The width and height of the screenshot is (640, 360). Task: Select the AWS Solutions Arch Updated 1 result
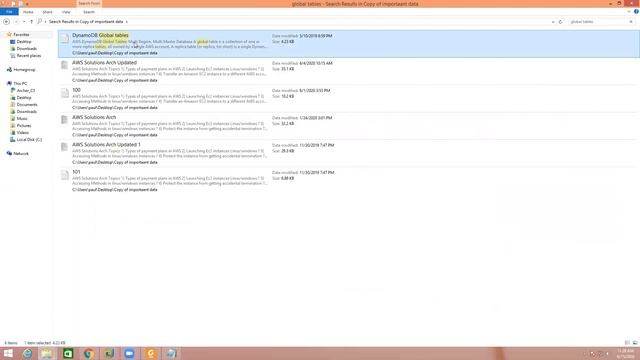click(349, 153)
